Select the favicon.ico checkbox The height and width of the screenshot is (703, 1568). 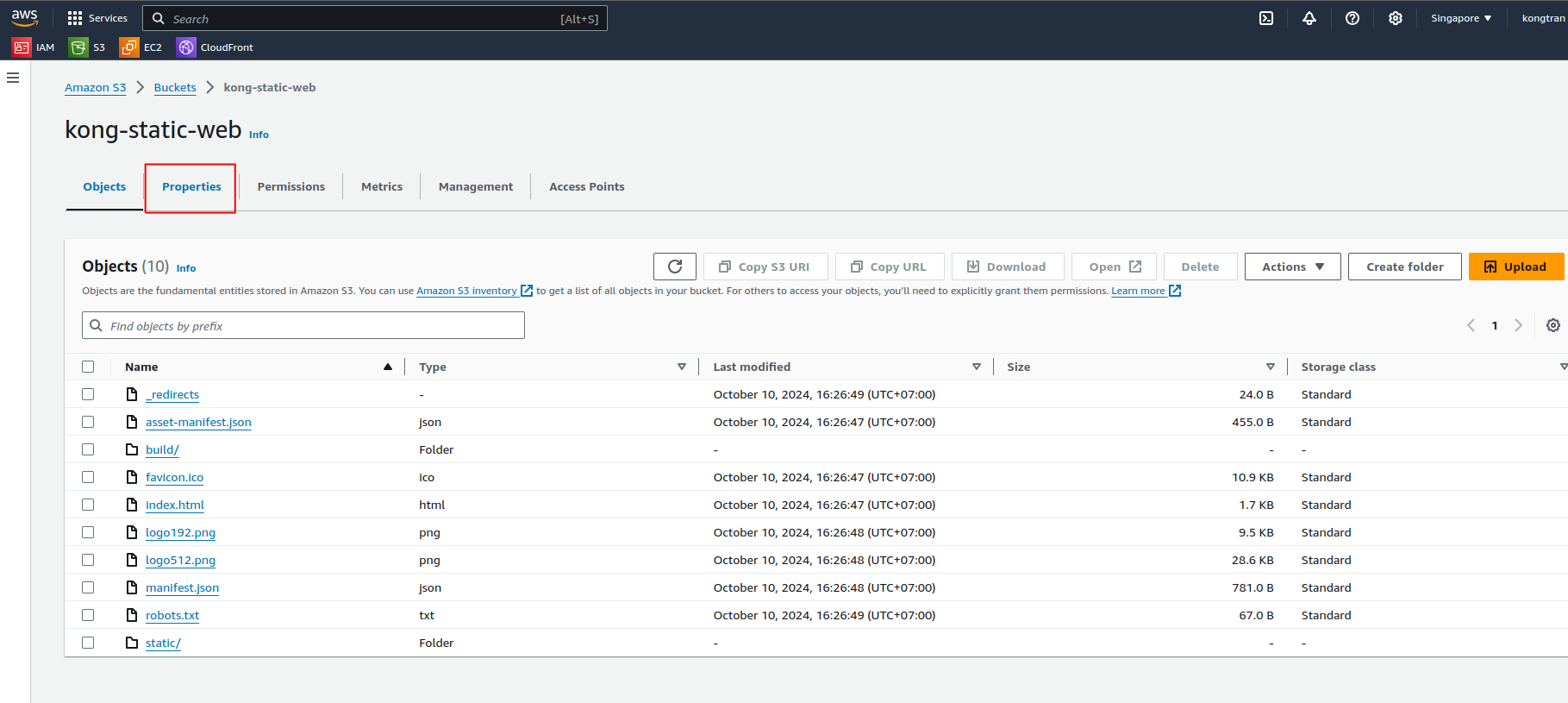(x=88, y=477)
